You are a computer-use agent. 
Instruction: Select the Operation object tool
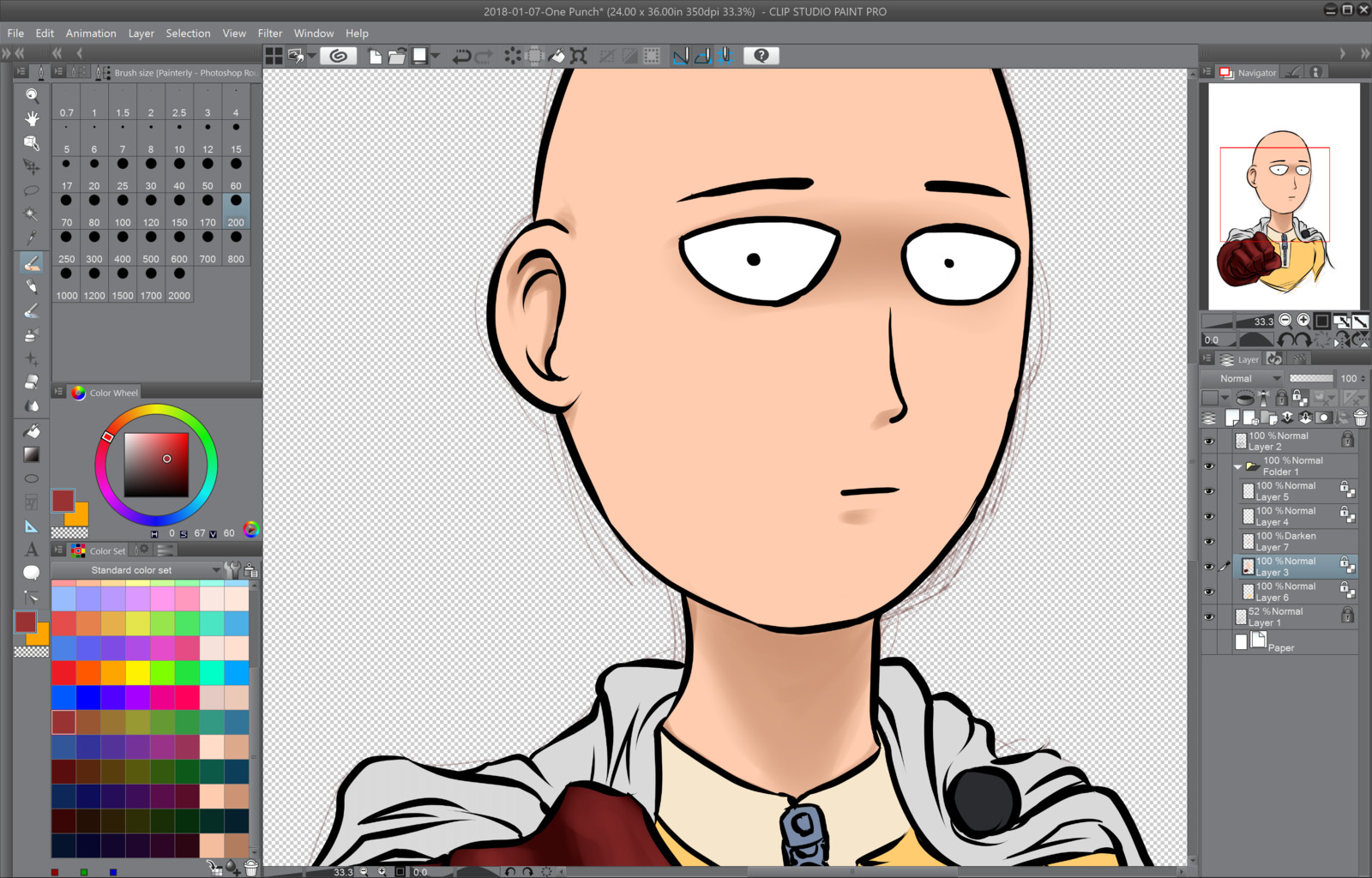[32, 142]
